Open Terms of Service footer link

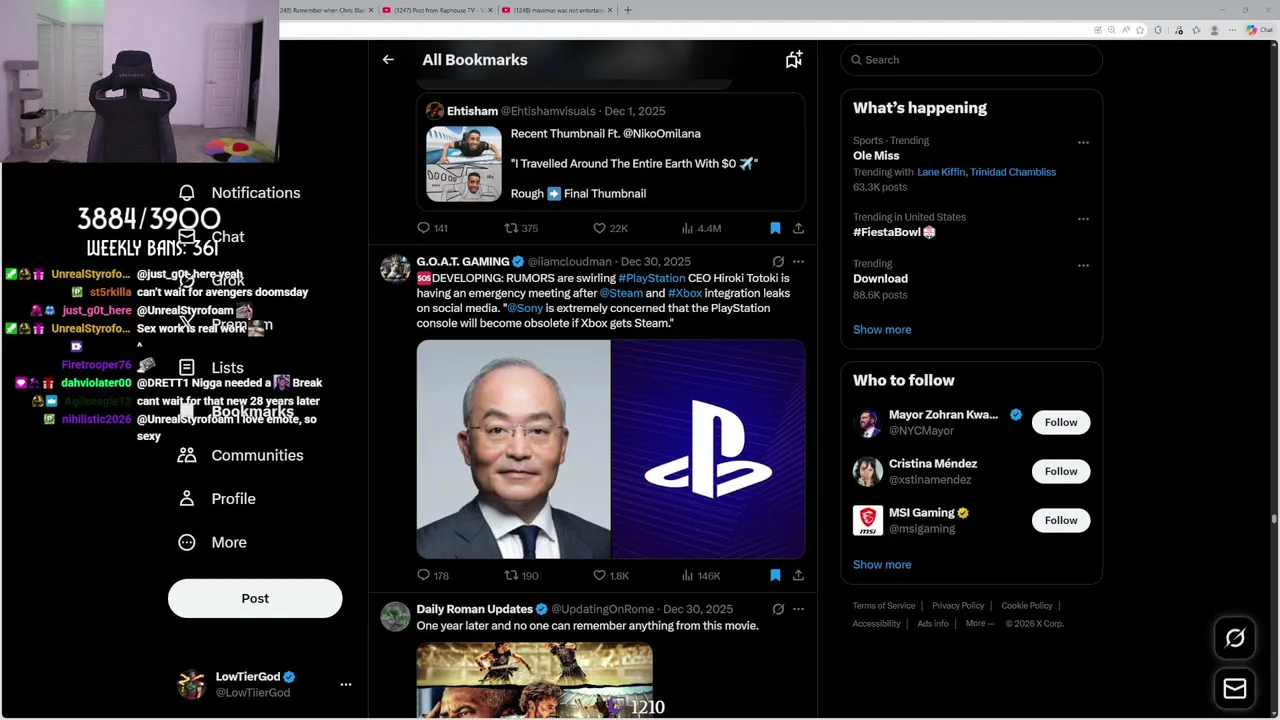coord(884,605)
